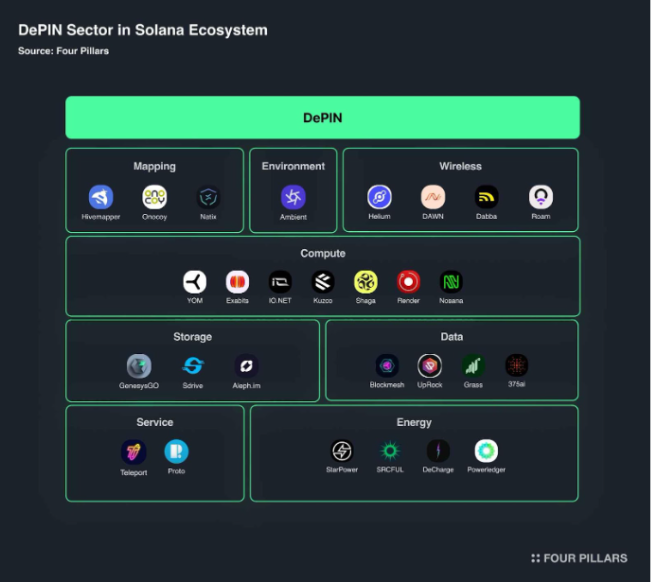Screen dimensions: 652x582
Task: Click the GenesysGO globe icon
Action: 139,366
